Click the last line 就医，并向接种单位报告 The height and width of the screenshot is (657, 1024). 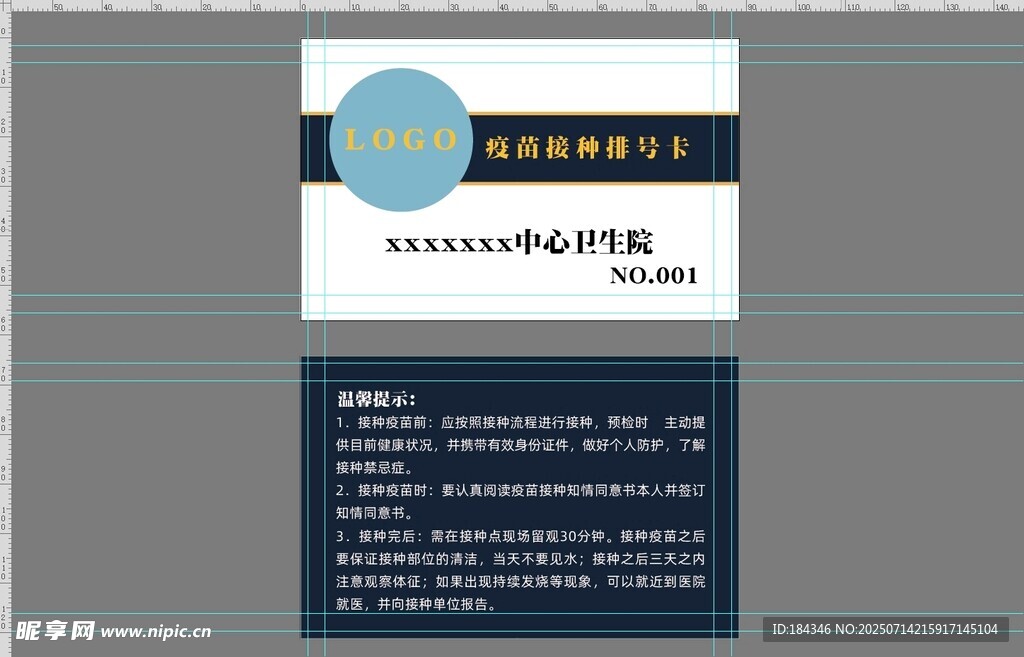(x=416, y=605)
